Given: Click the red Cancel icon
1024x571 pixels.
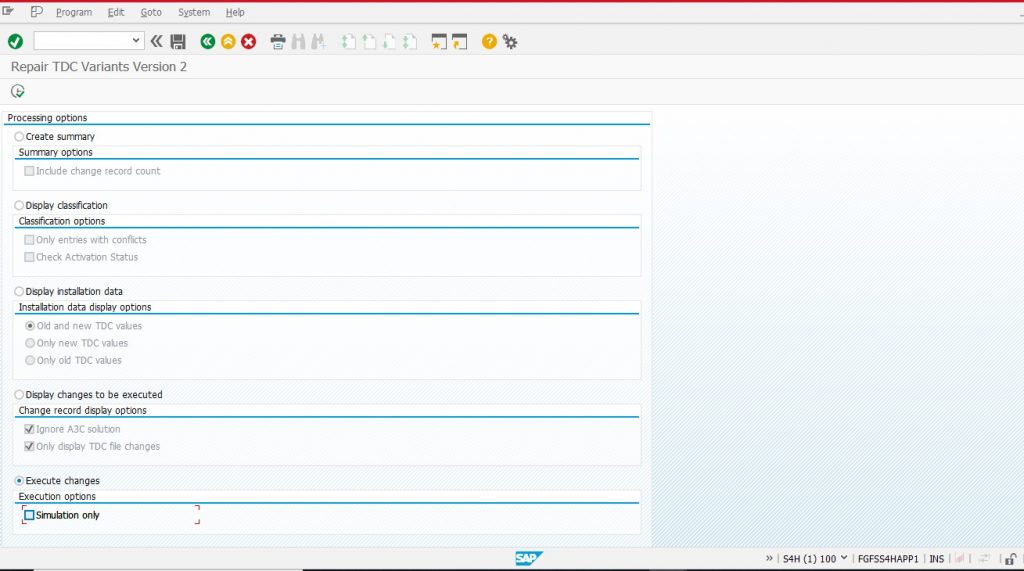Looking at the screenshot, I should click(x=248, y=42).
